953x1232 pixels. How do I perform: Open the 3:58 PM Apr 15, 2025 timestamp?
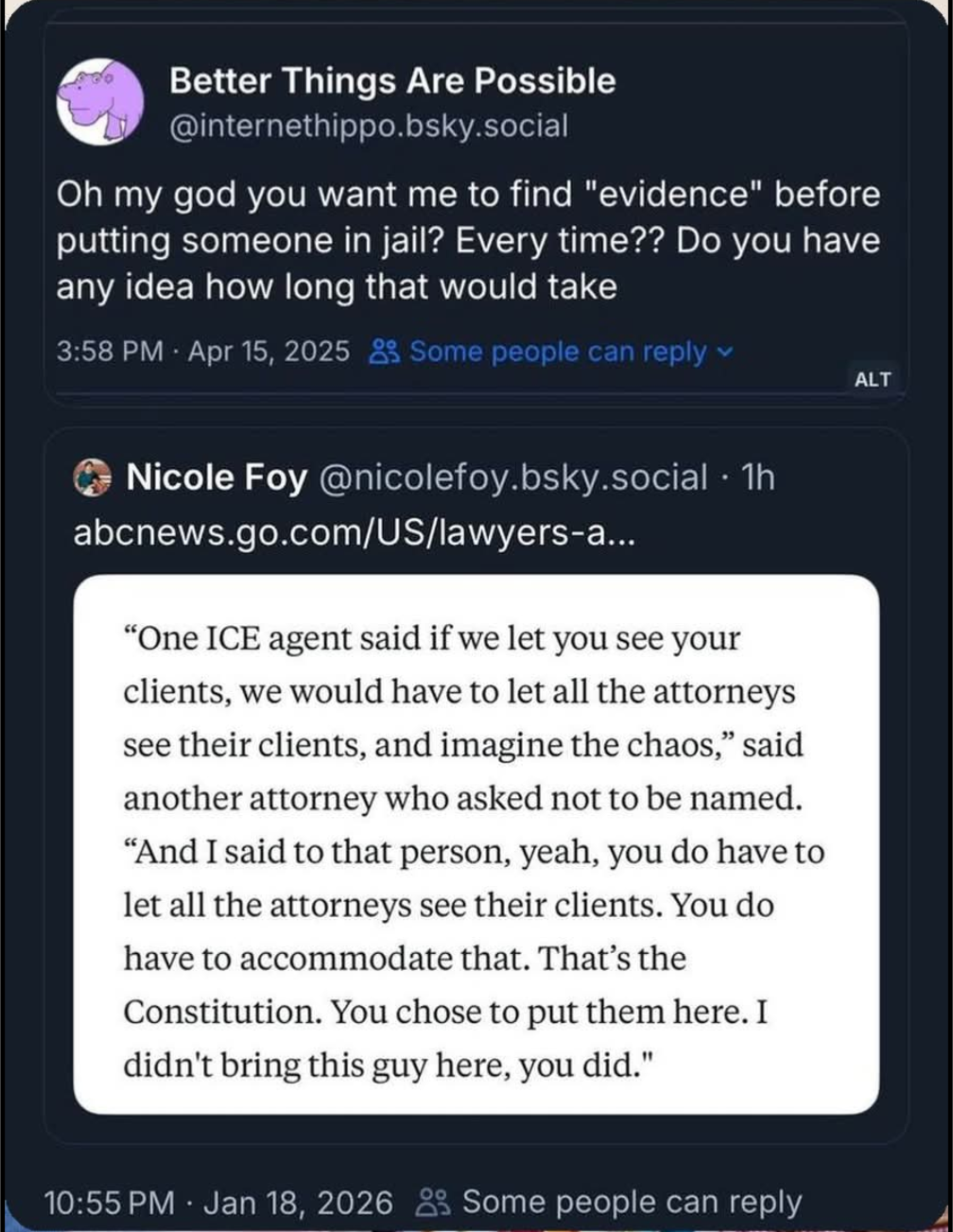coord(202,352)
